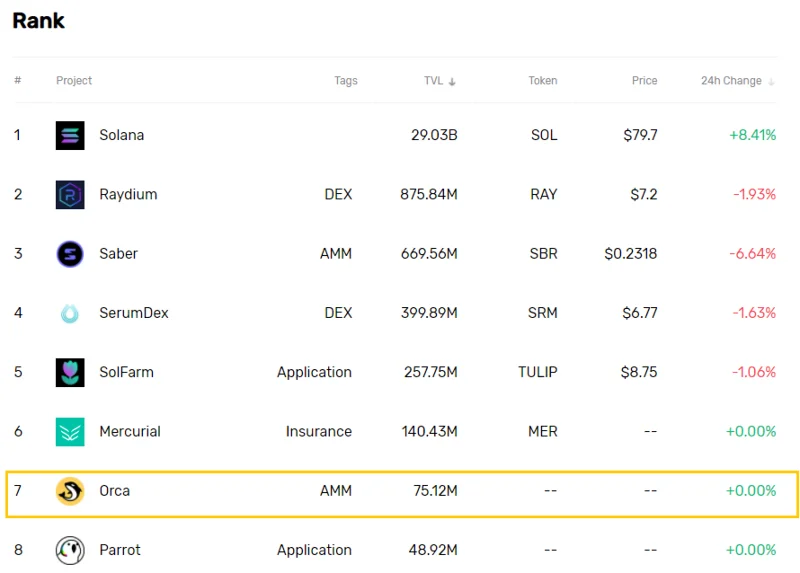The image size is (800, 573).
Task: Click the Price column header
Action: coord(644,81)
